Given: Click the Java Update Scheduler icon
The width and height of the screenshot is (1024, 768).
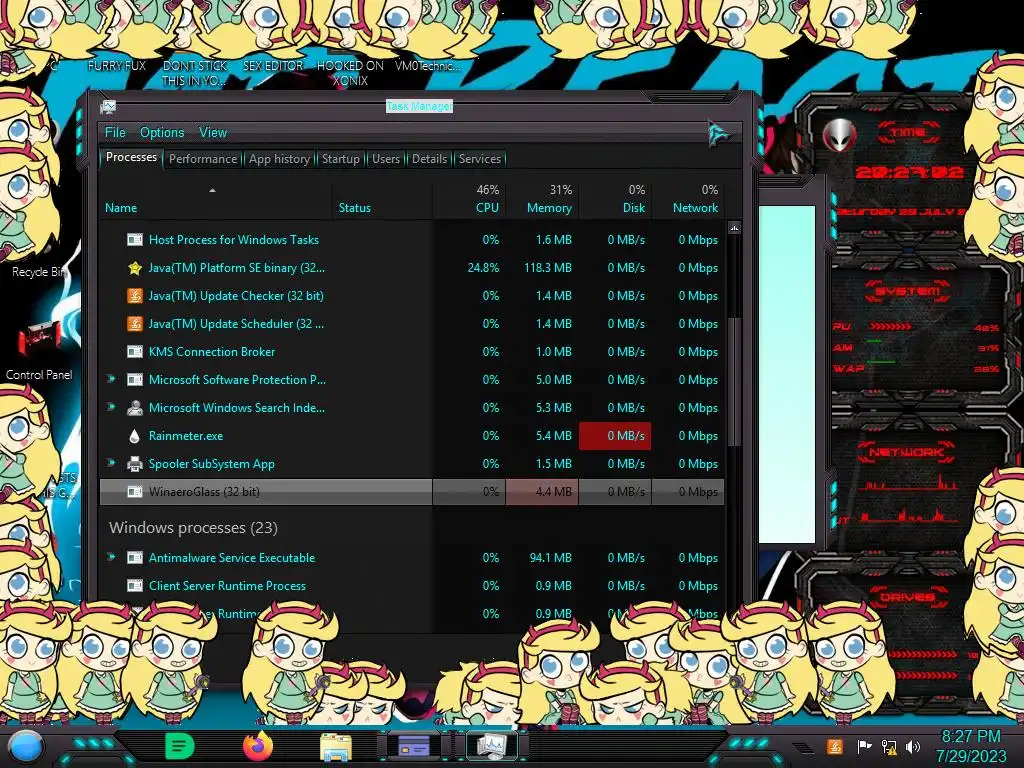Looking at the screenshot, I should (x=135, y=324).
